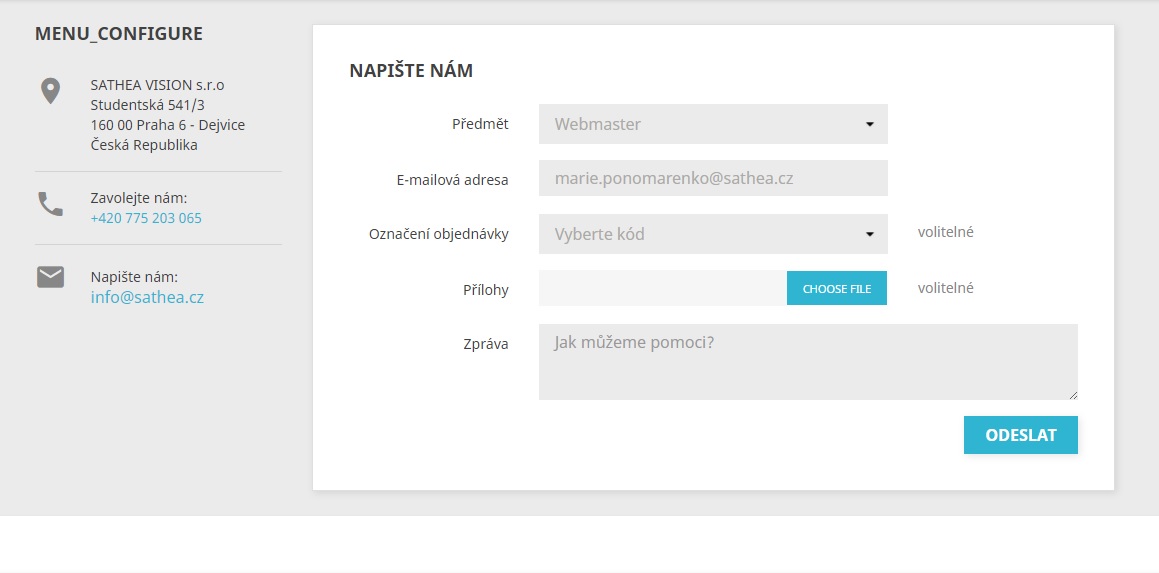Click the envelope mail icon

click(x=50, y=277)
